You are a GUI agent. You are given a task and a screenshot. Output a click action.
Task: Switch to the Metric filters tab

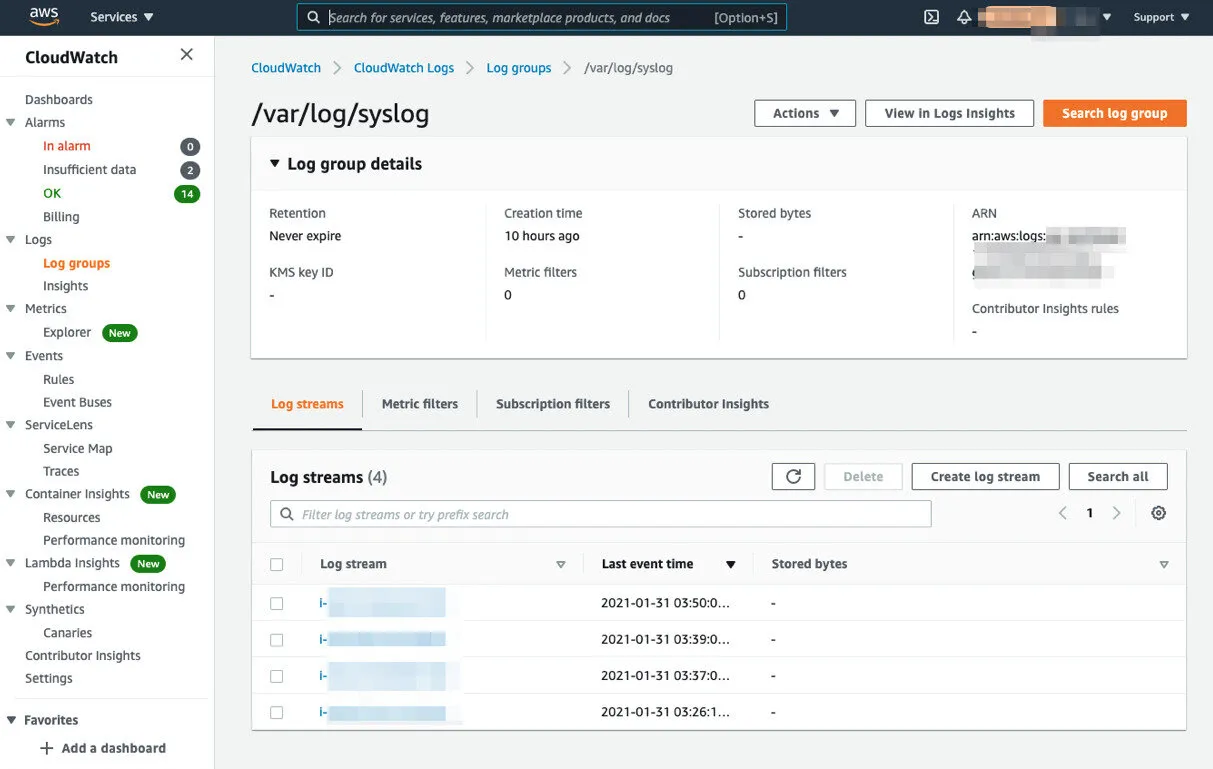pos(419,404)
